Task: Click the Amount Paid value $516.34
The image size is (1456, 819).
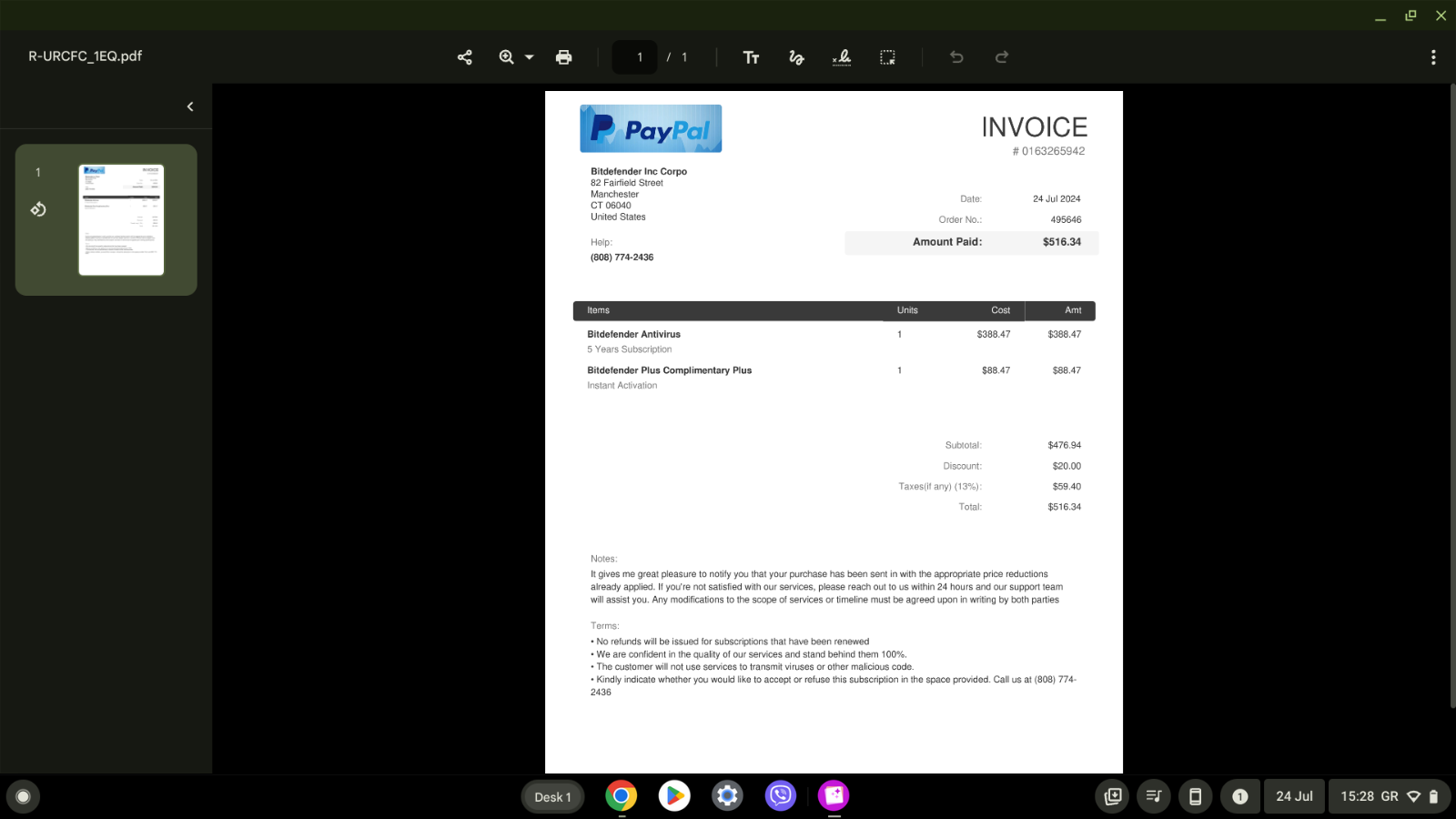Action: 1062,242
